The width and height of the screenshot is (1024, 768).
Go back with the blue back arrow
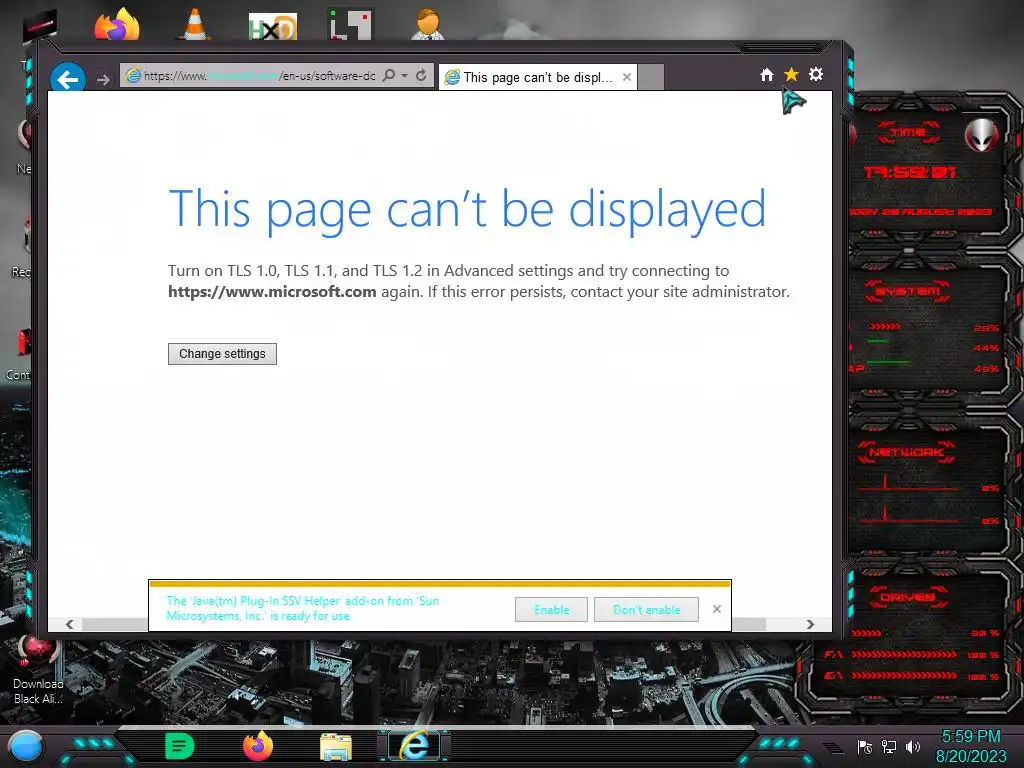[x=68, y=78]
